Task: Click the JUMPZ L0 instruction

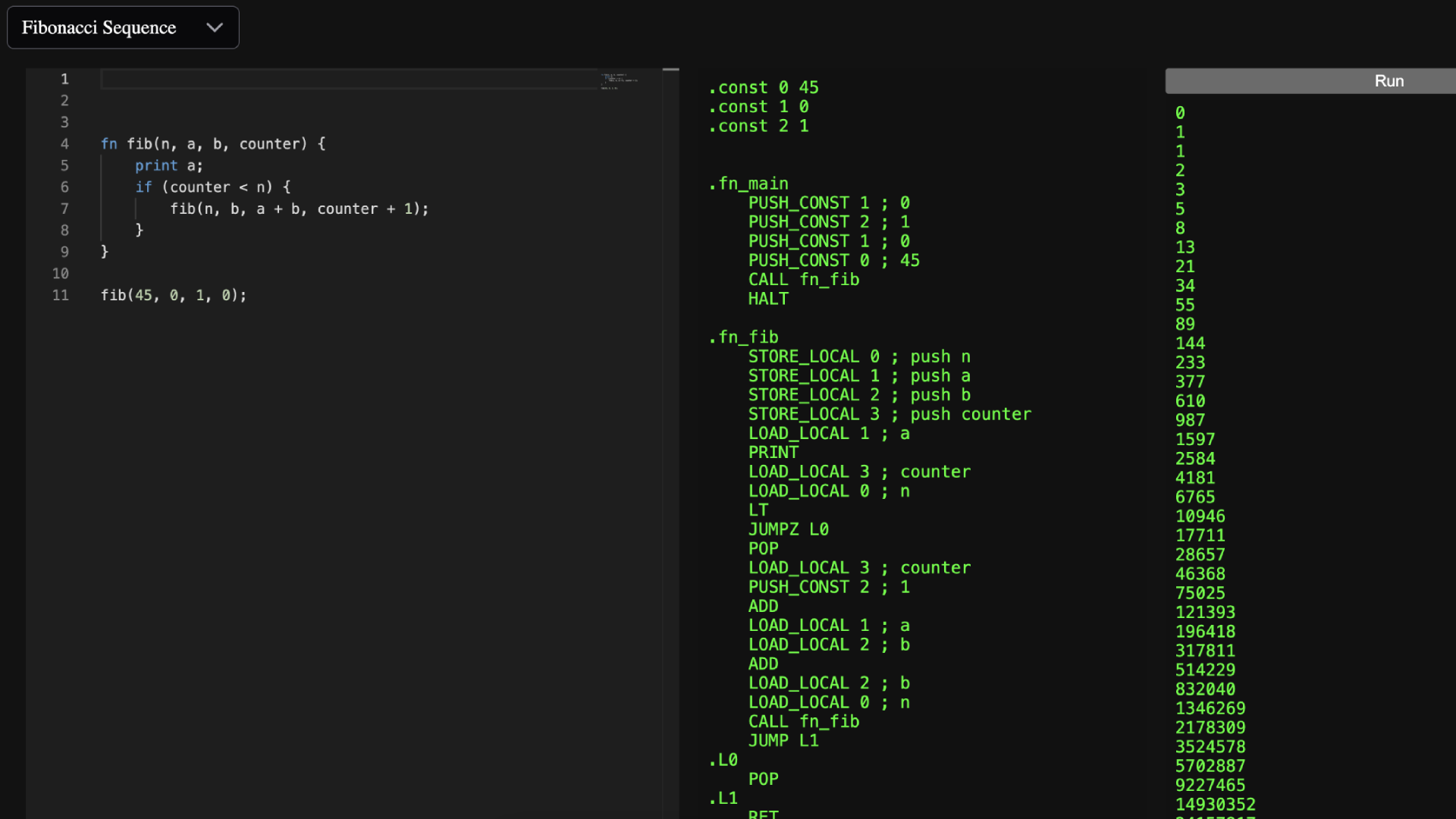Action: 788,529
